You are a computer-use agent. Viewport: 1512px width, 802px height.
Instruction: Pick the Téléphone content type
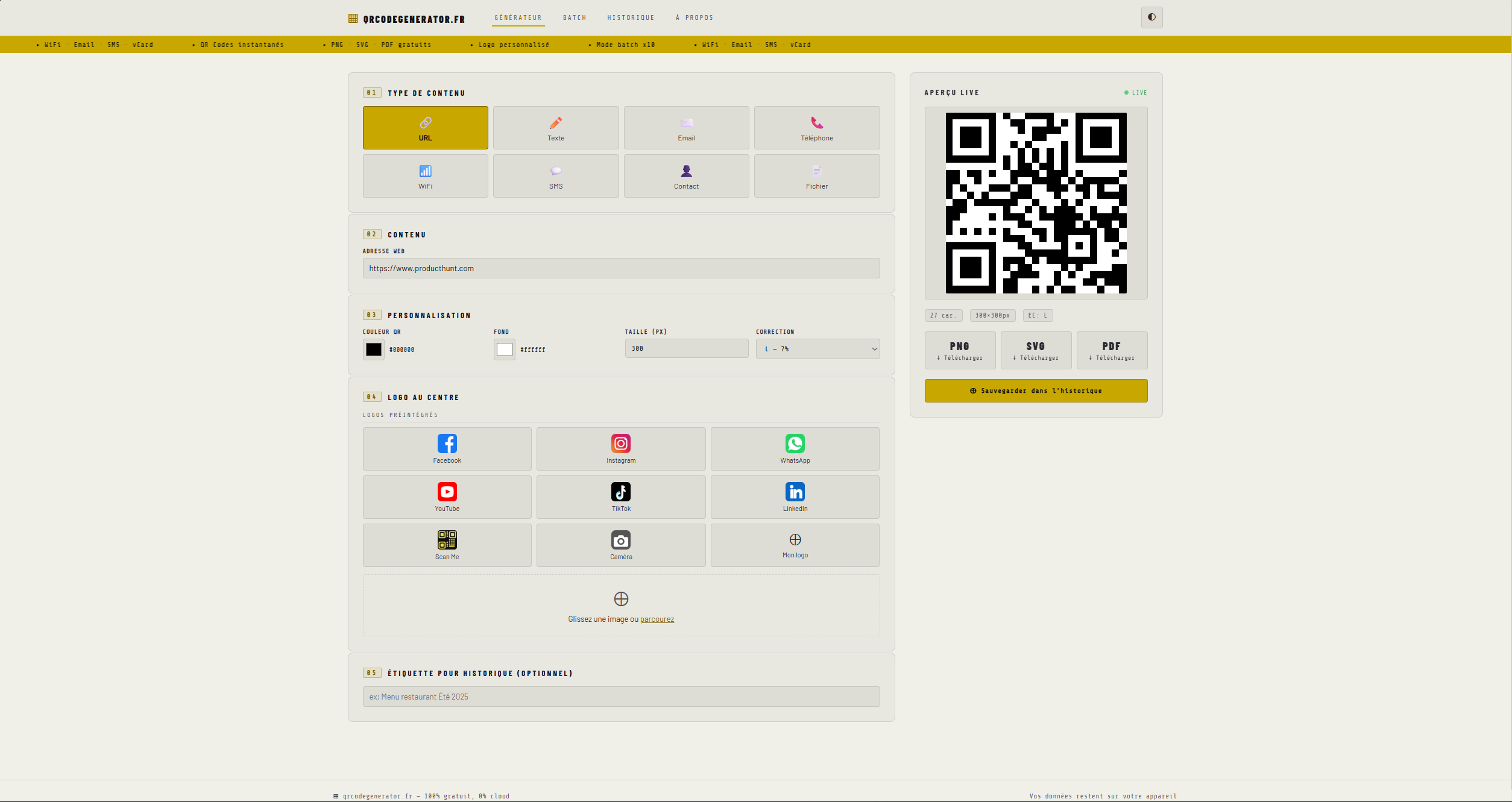pos(817,128)
